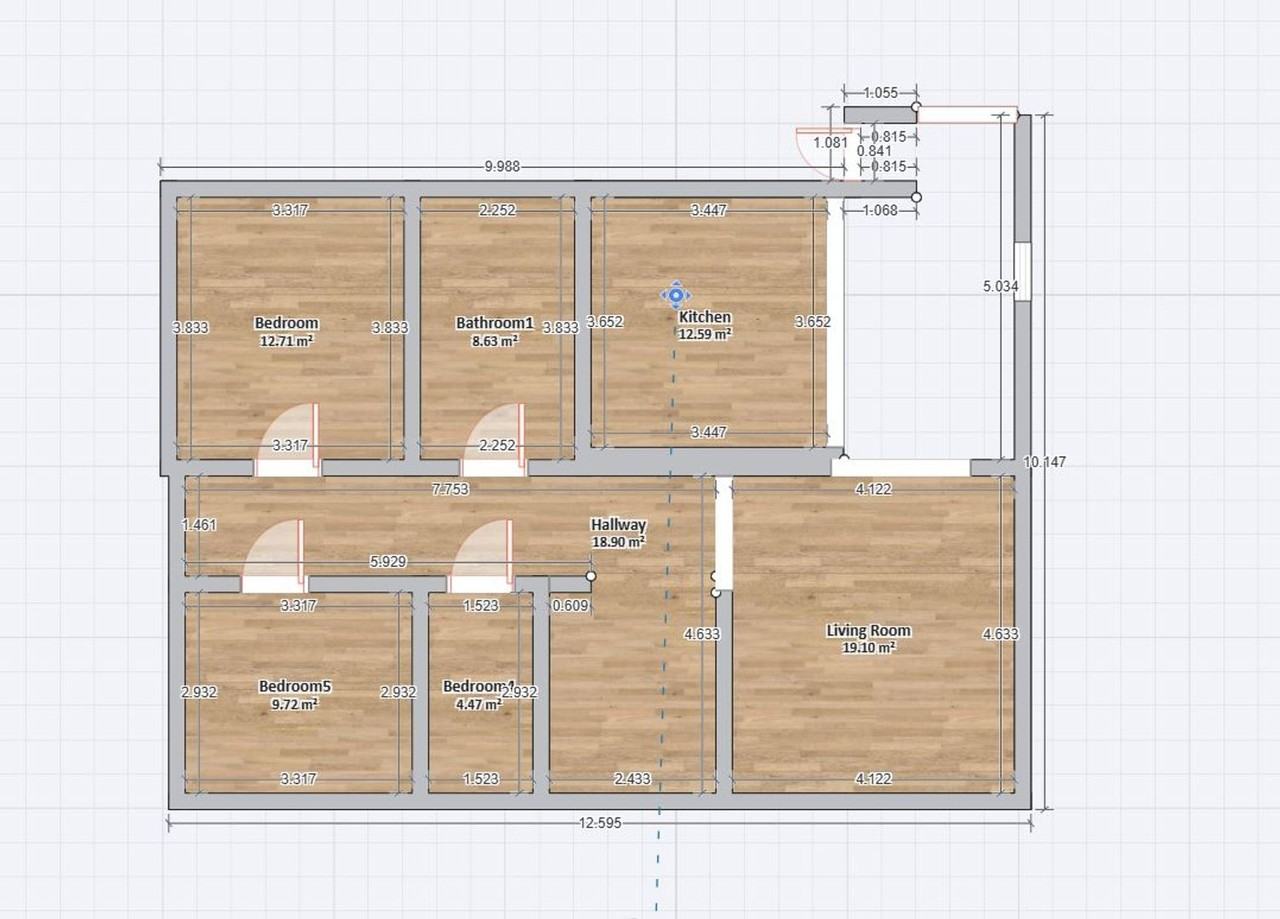Click the 10.147 overall height dimension
This screenshot has width=1280, height=919.
tap(1045, 462)
